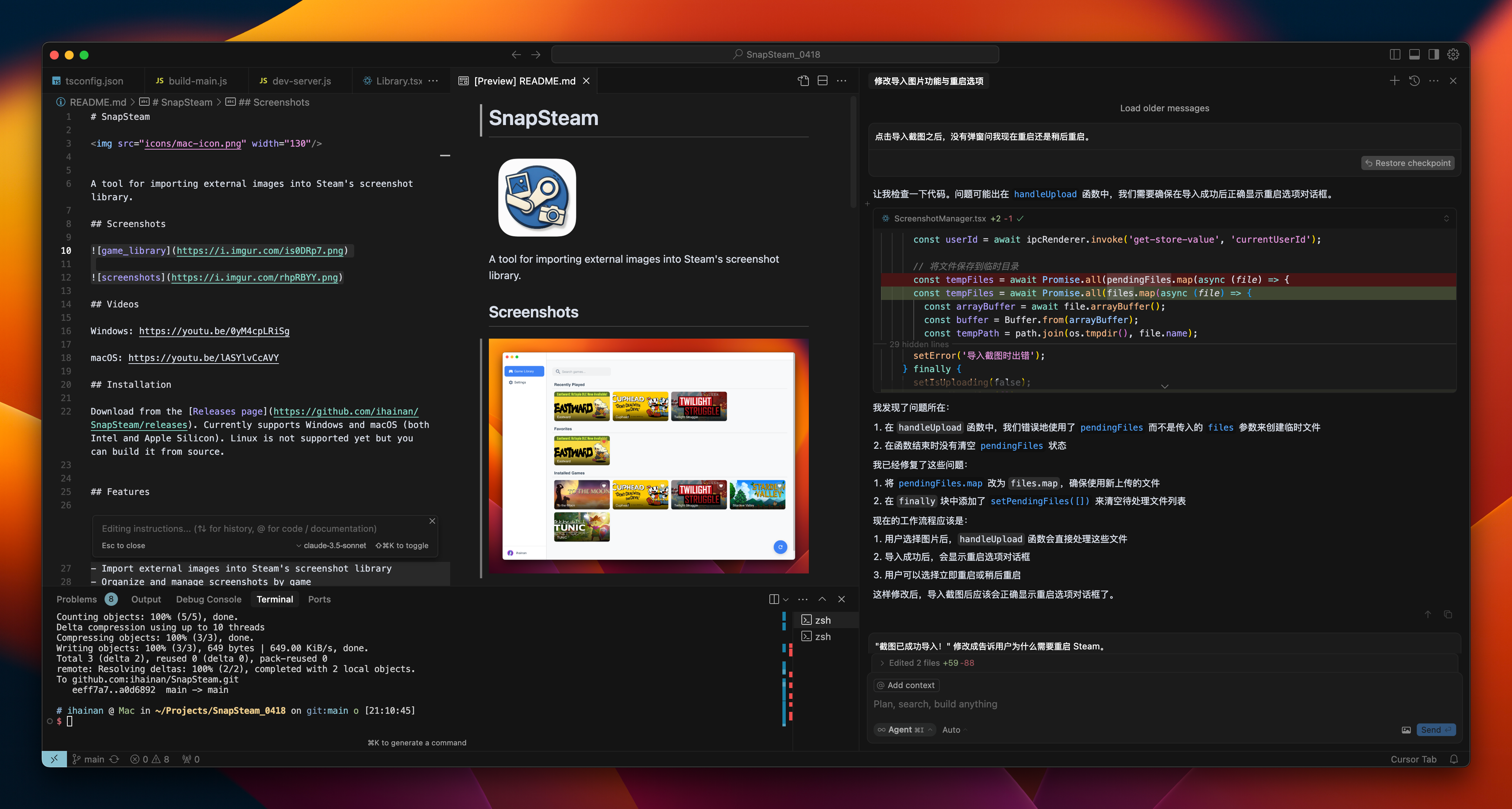
Task: Click the go back arrow in title bar
Action: pyautogui.click(x=516, y=55)
